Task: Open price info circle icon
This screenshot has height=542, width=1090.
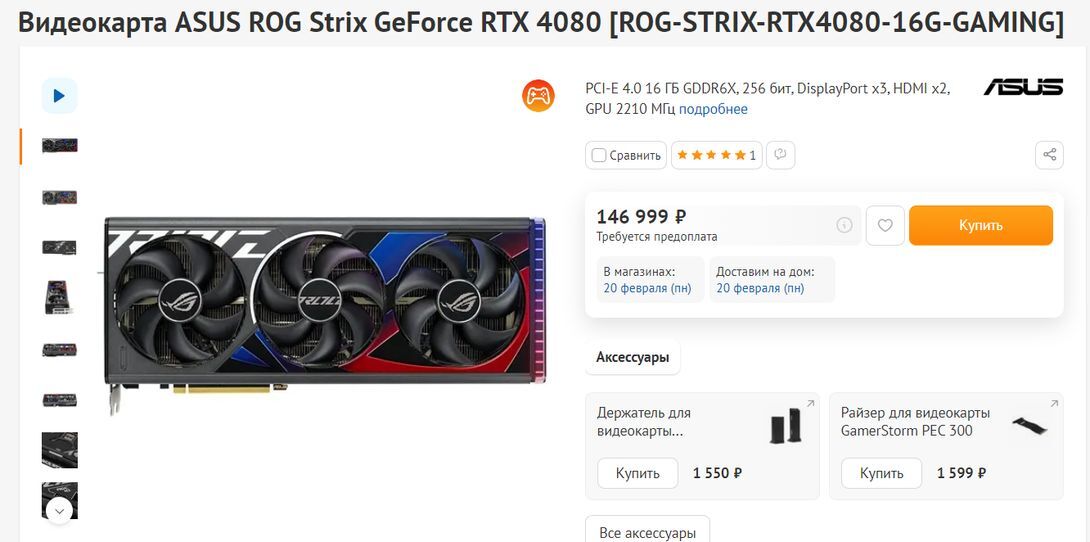Action: [x=844, y=225]
